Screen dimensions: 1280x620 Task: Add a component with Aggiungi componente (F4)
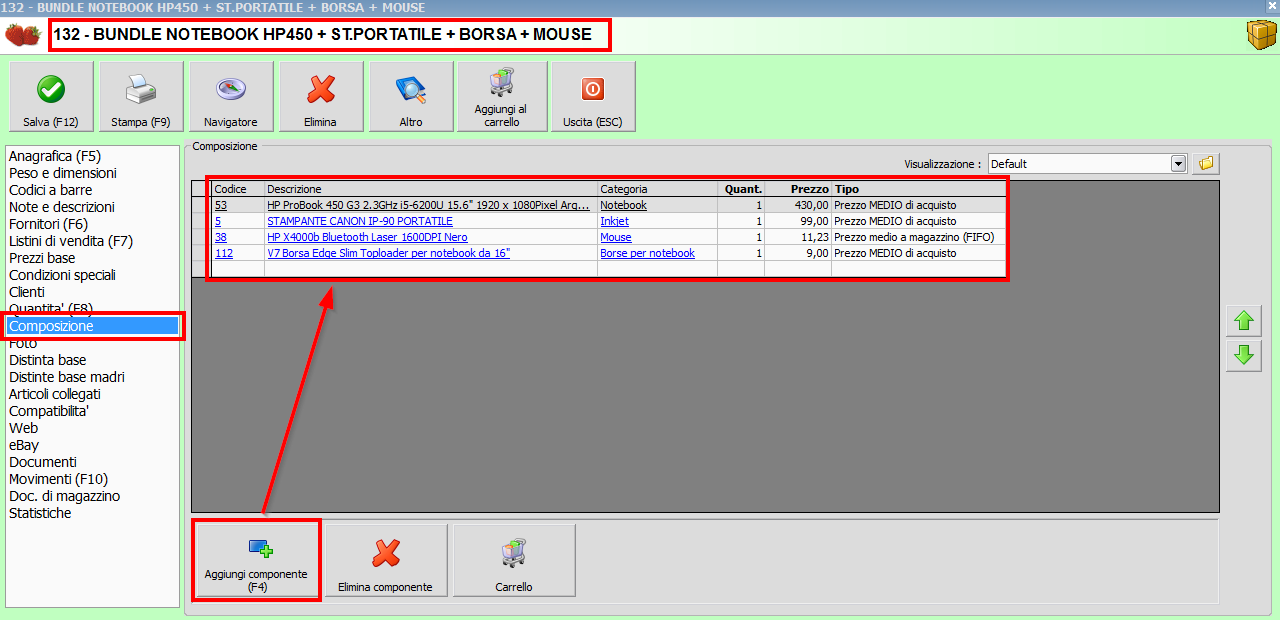pos(256,560)
